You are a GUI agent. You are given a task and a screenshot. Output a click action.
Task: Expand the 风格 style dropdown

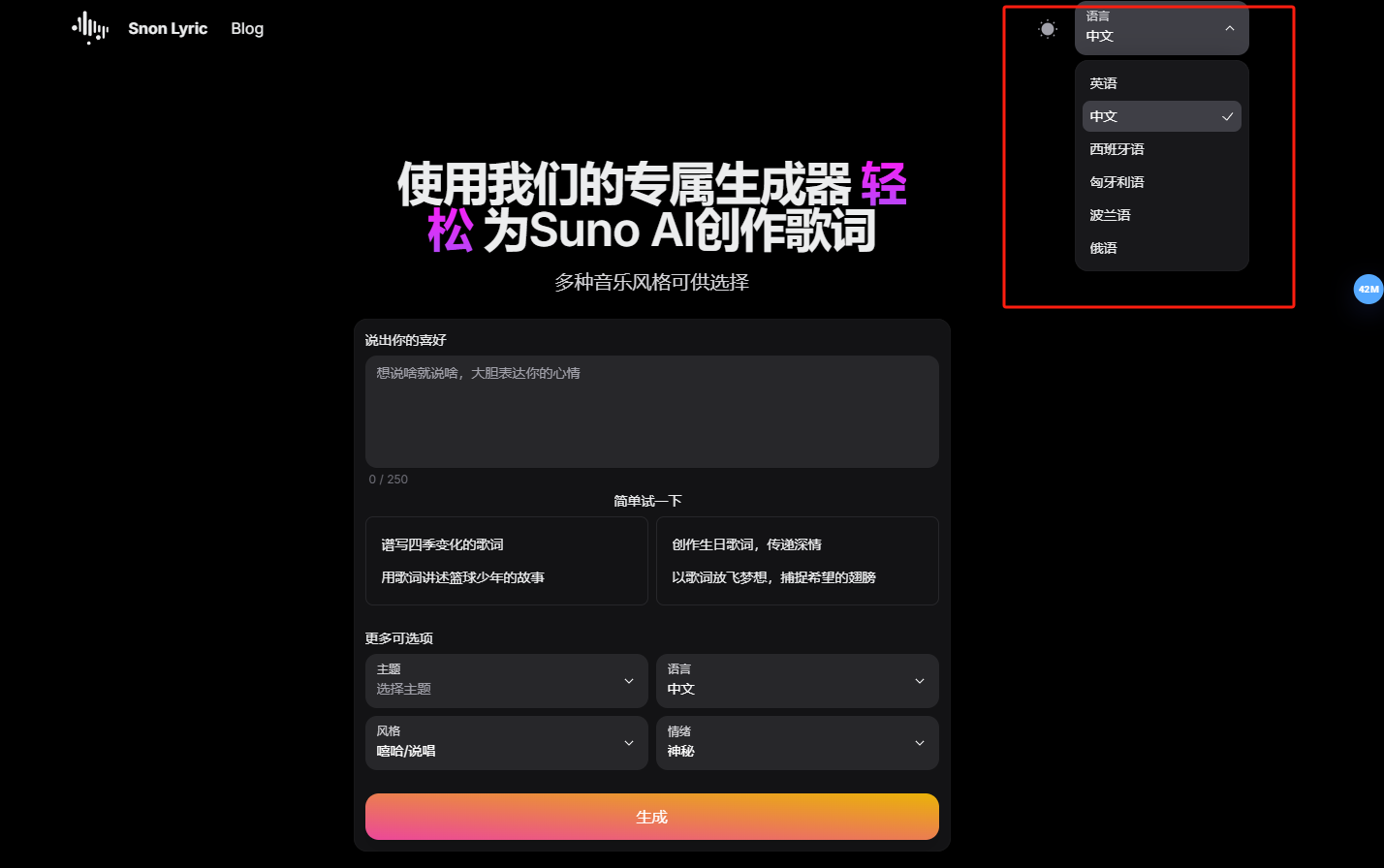coord(507,743)
